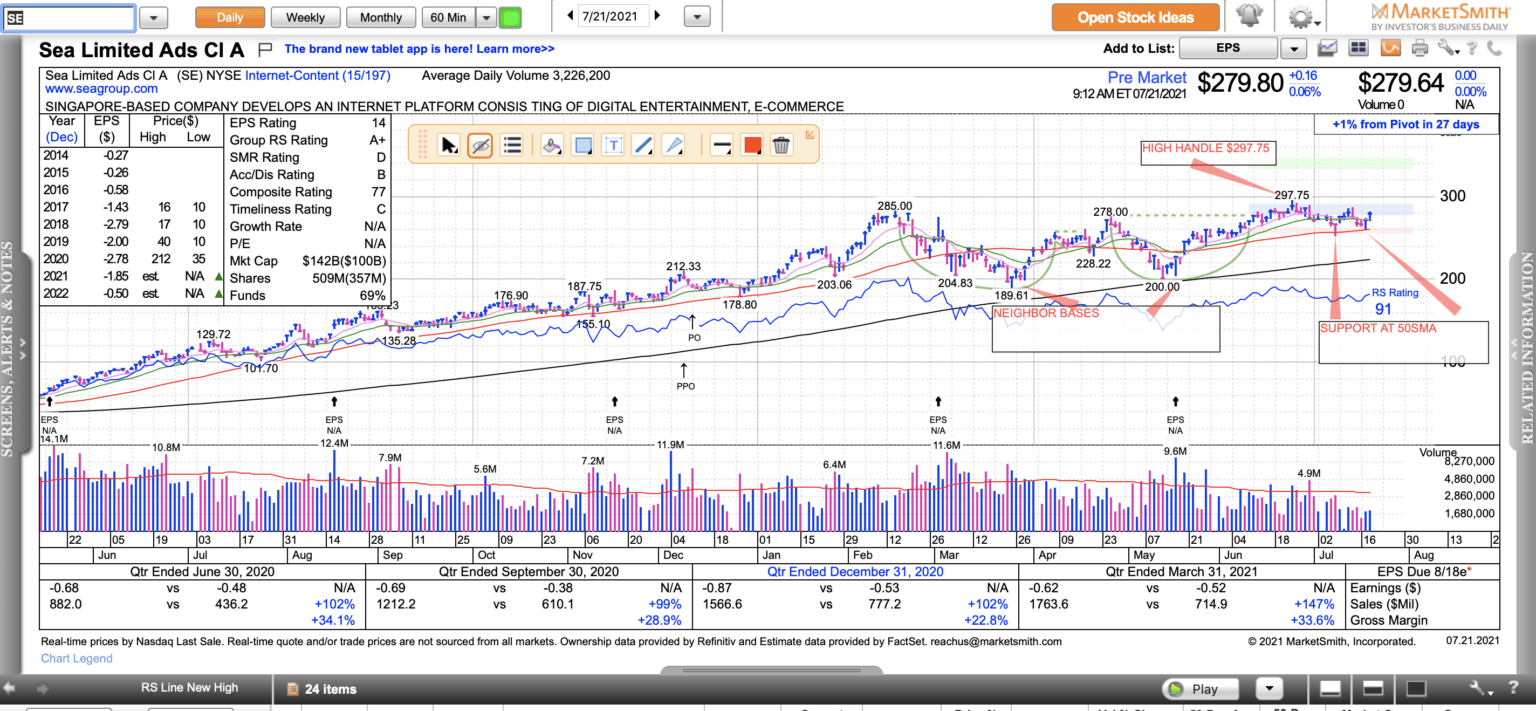Select the 60 Min intraday button
Image resolution: width=1536 pixels, height=711 pixels.
click(448, 17)
